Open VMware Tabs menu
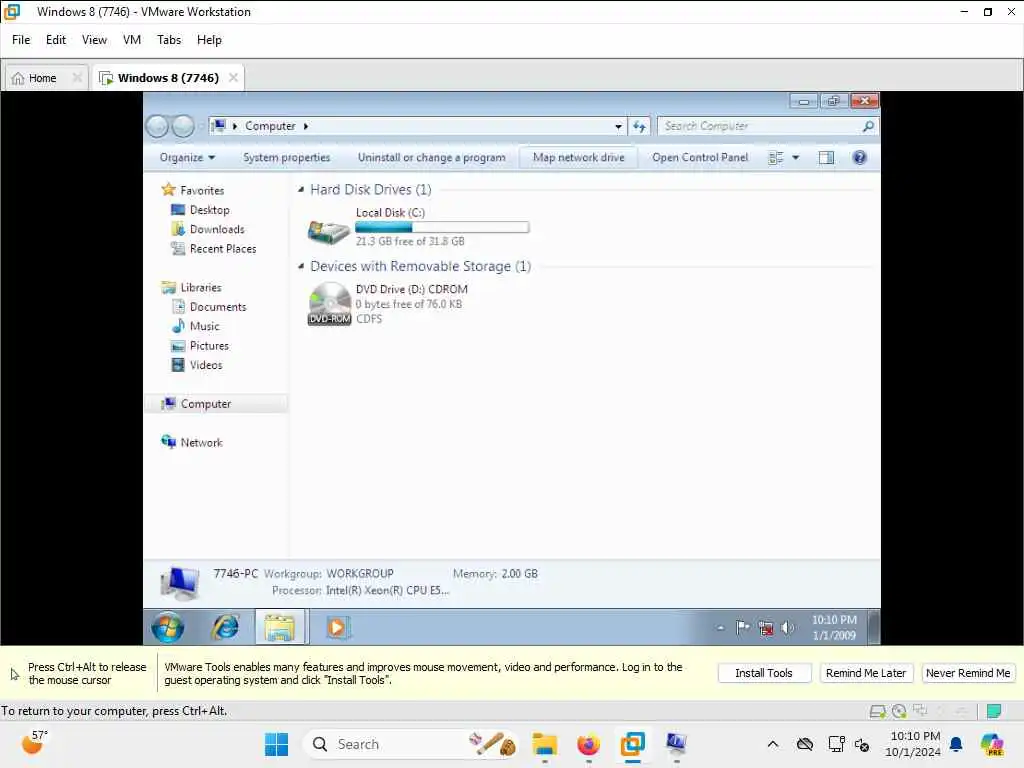Viewport: 1024px width, 768px height. coord(168,40)
